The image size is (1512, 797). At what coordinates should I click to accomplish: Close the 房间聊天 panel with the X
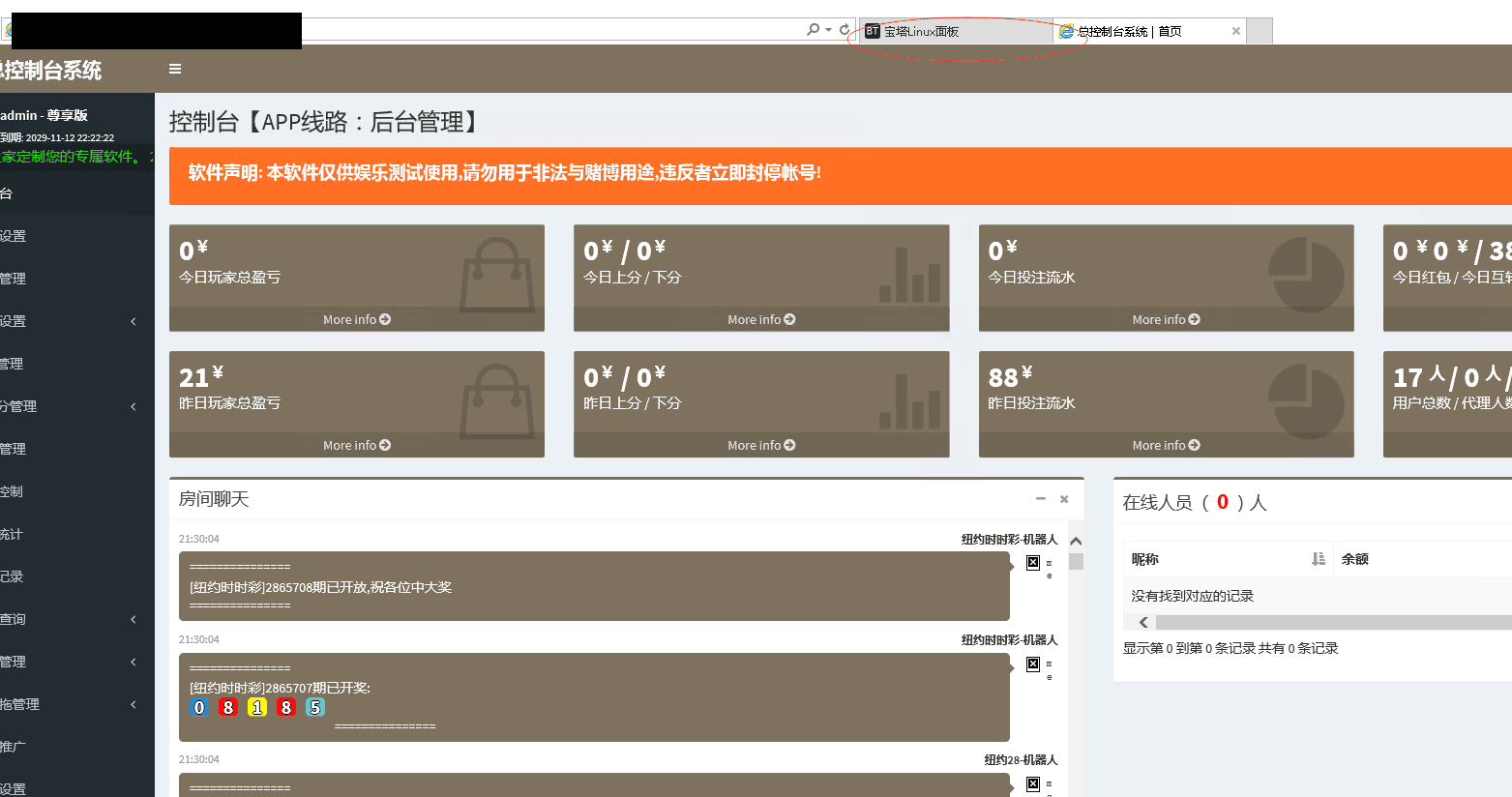tap(1064, 499)
